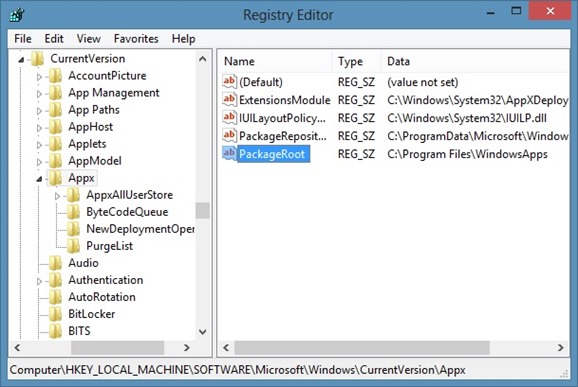Maximize the Registry Editor window

click(516, 11)
